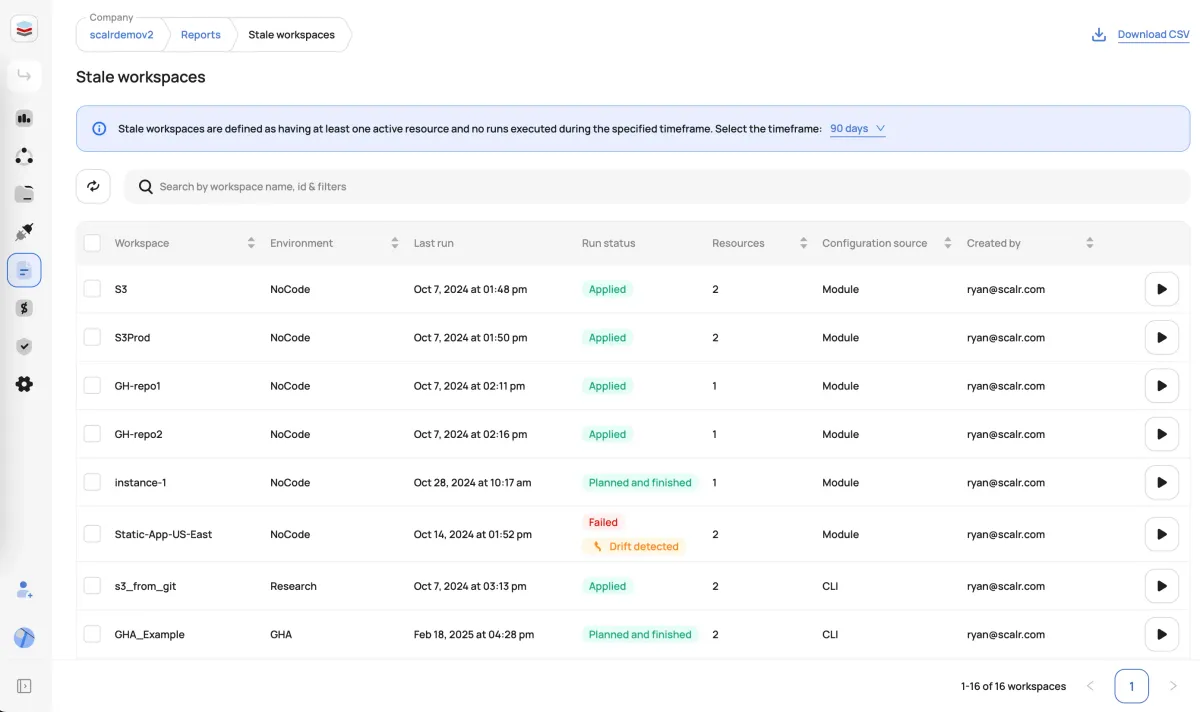Click the Download CSV link

pyautogui.click(x=1151, y=33)
